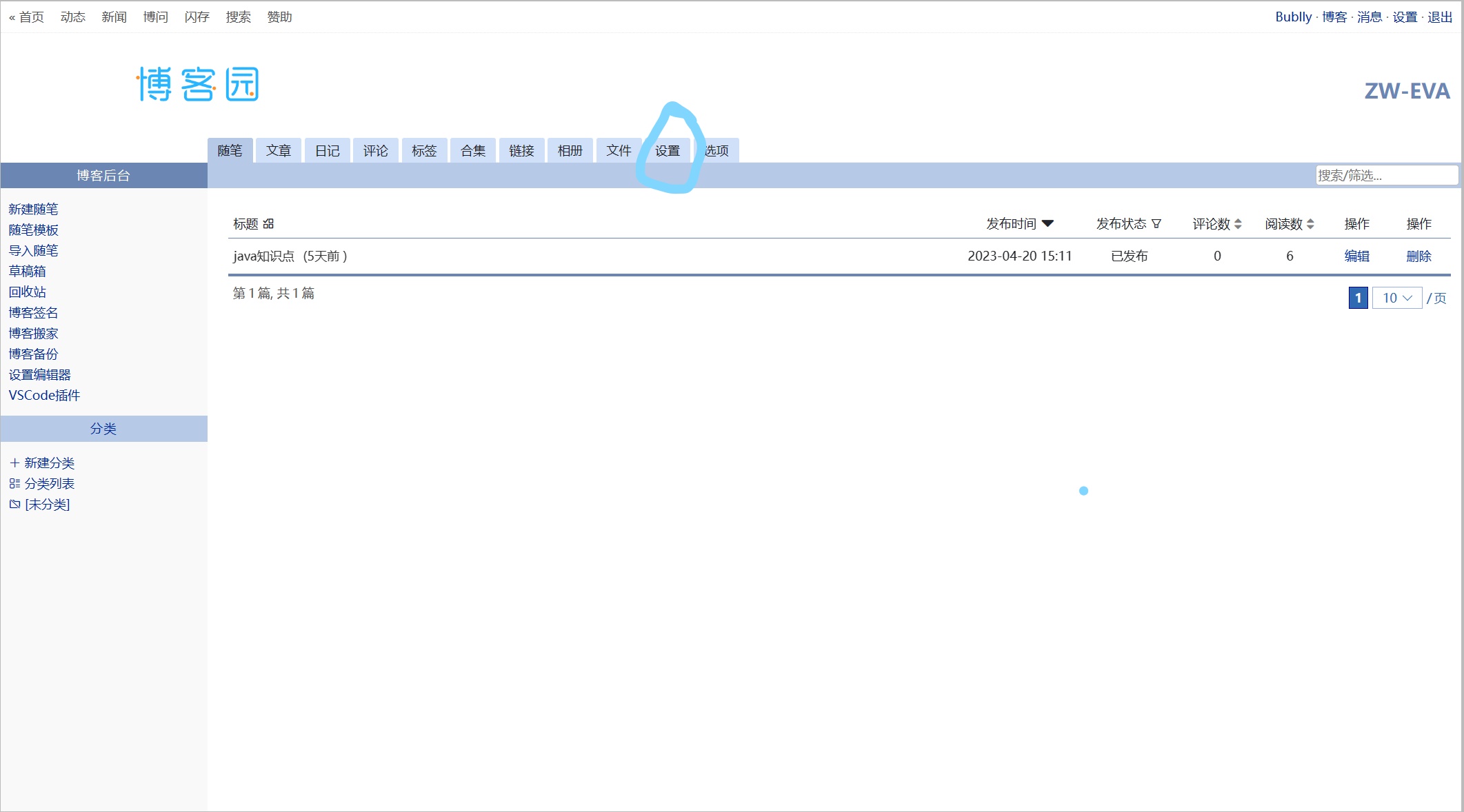This screenshot has width=1464, height=812.
Task: Open 博问 in top navigation
Action: coord(155,17)
